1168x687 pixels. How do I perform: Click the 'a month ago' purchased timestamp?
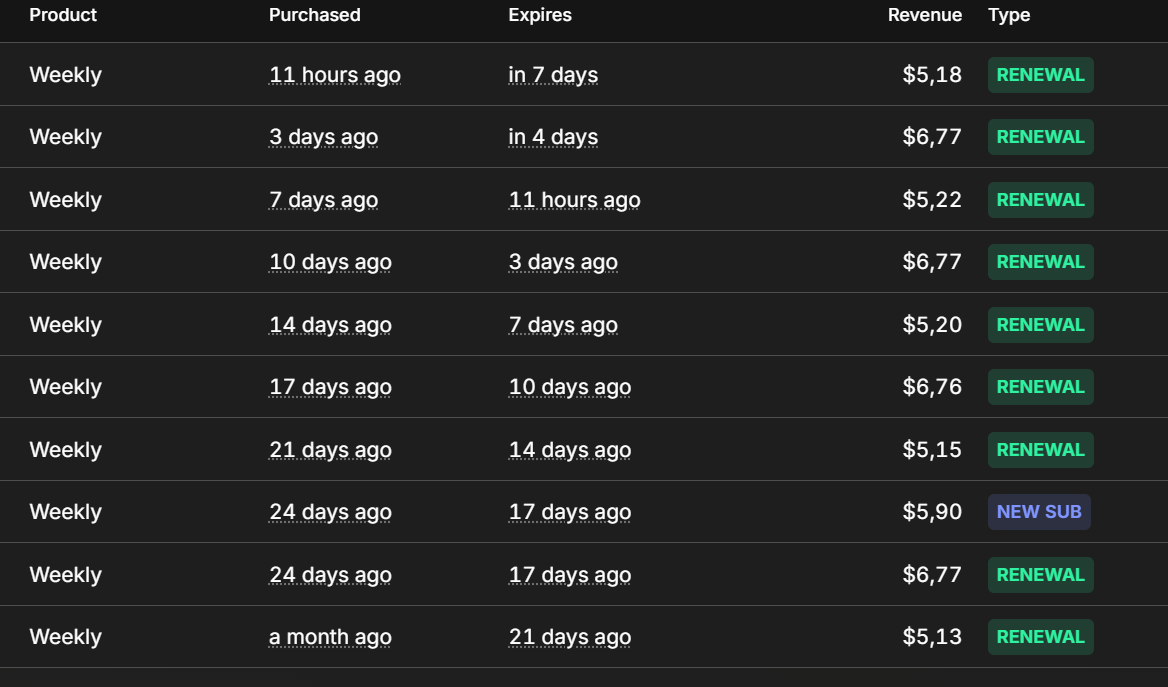pos(330,637)
